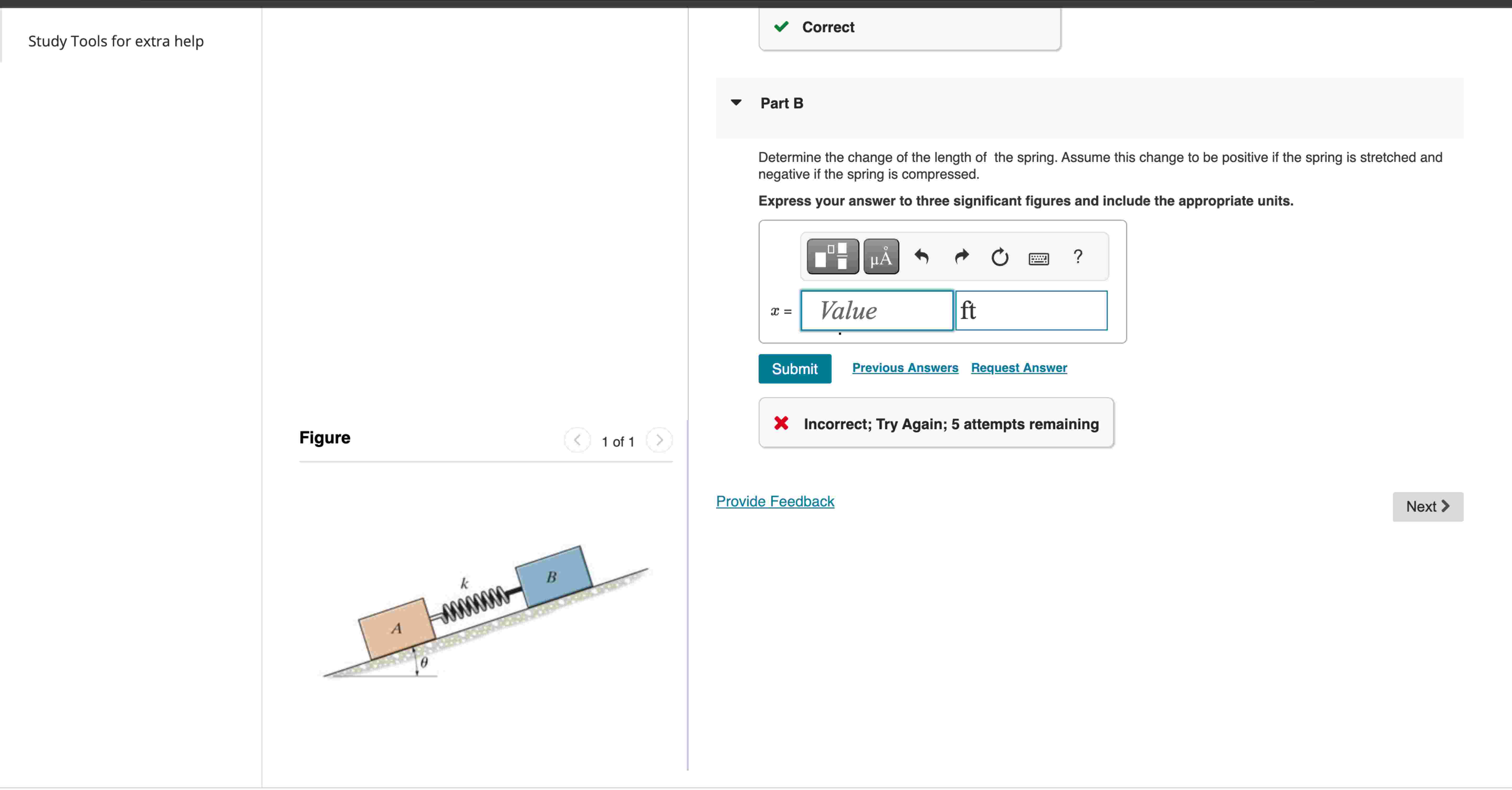Go to previous figure arrow
Screen dimensions: 1512x790
(577, 440)
